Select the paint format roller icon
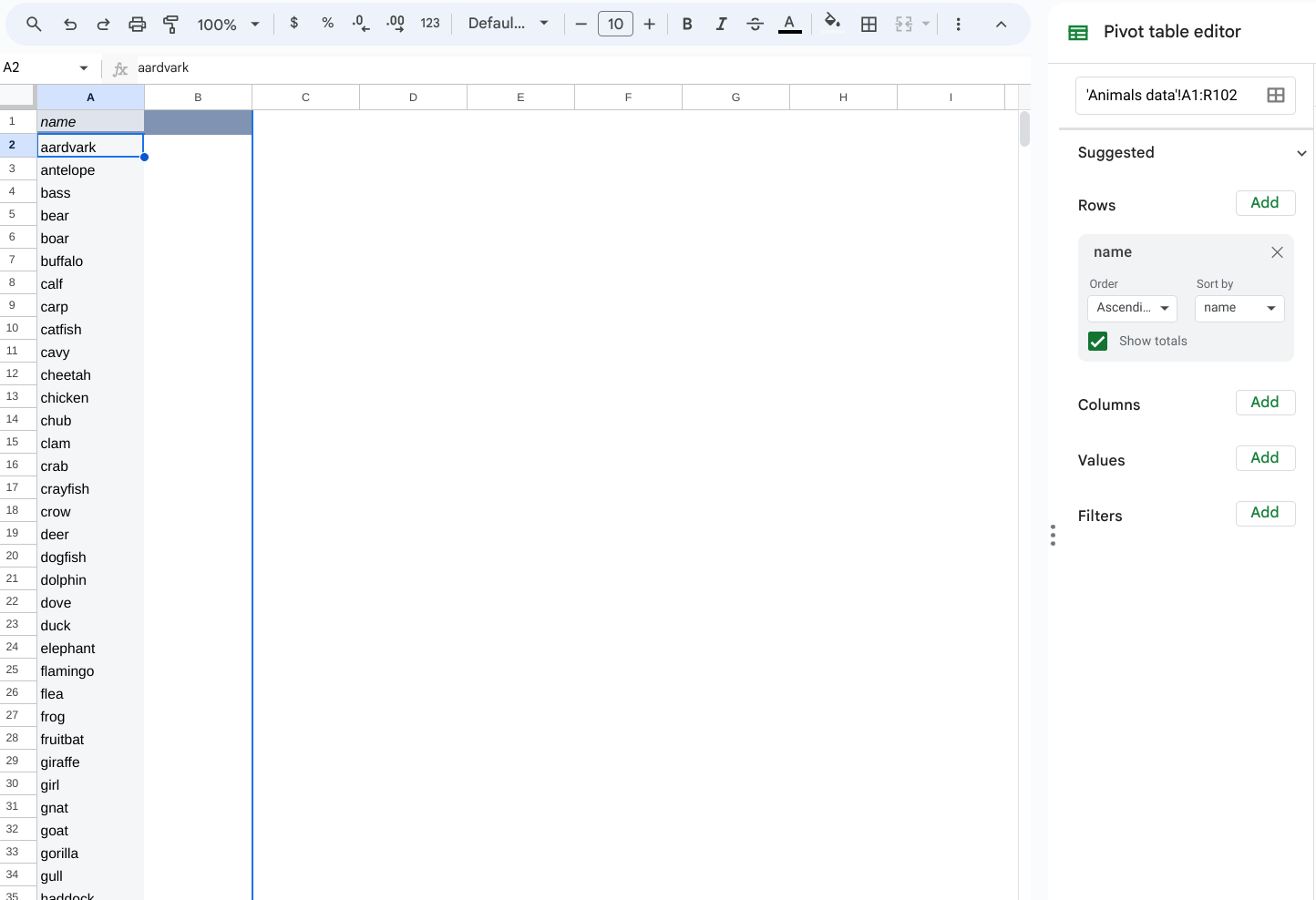The image size is (1316, 900). (170, 25)
